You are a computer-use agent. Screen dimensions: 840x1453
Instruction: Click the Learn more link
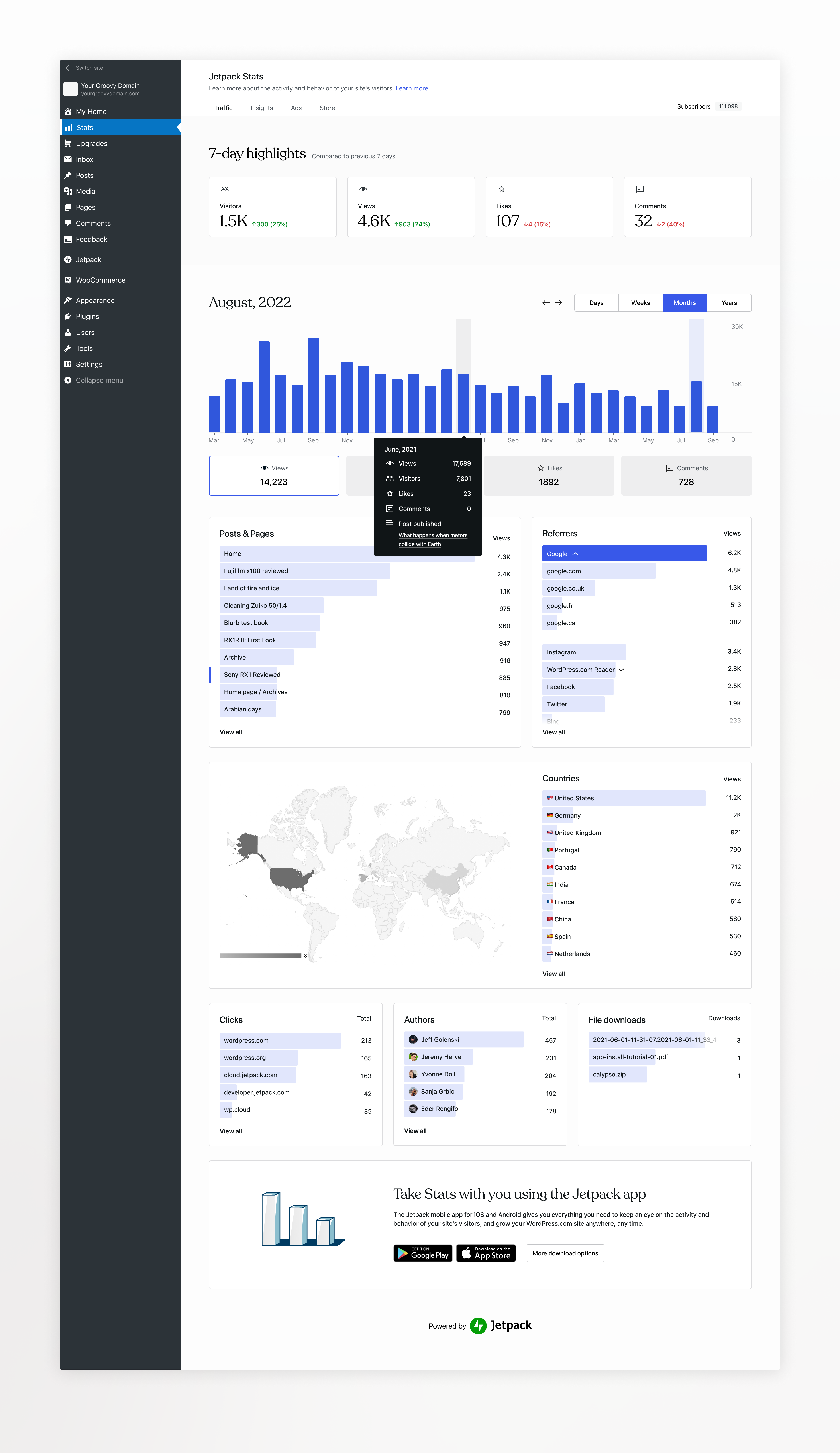click(412, 88)
